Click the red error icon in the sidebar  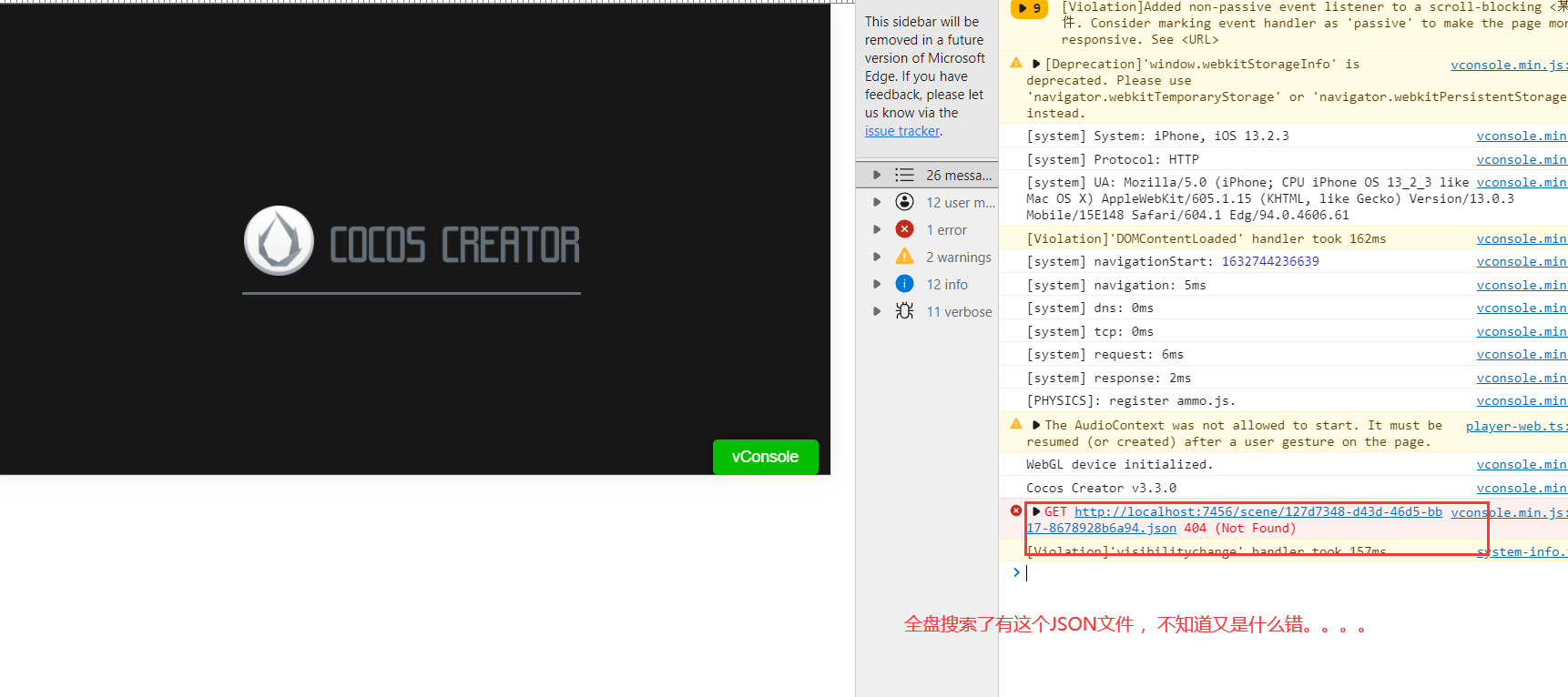click(904, 229)
